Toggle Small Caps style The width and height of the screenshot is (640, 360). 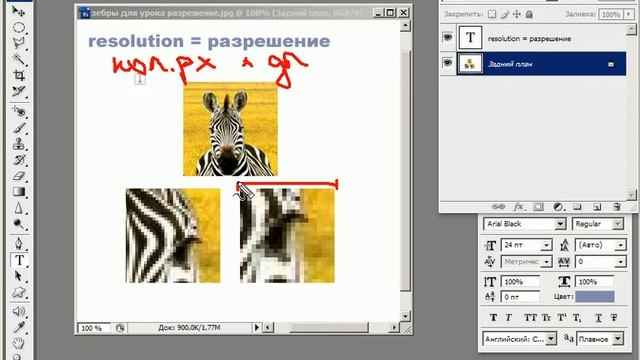point(546,317)
